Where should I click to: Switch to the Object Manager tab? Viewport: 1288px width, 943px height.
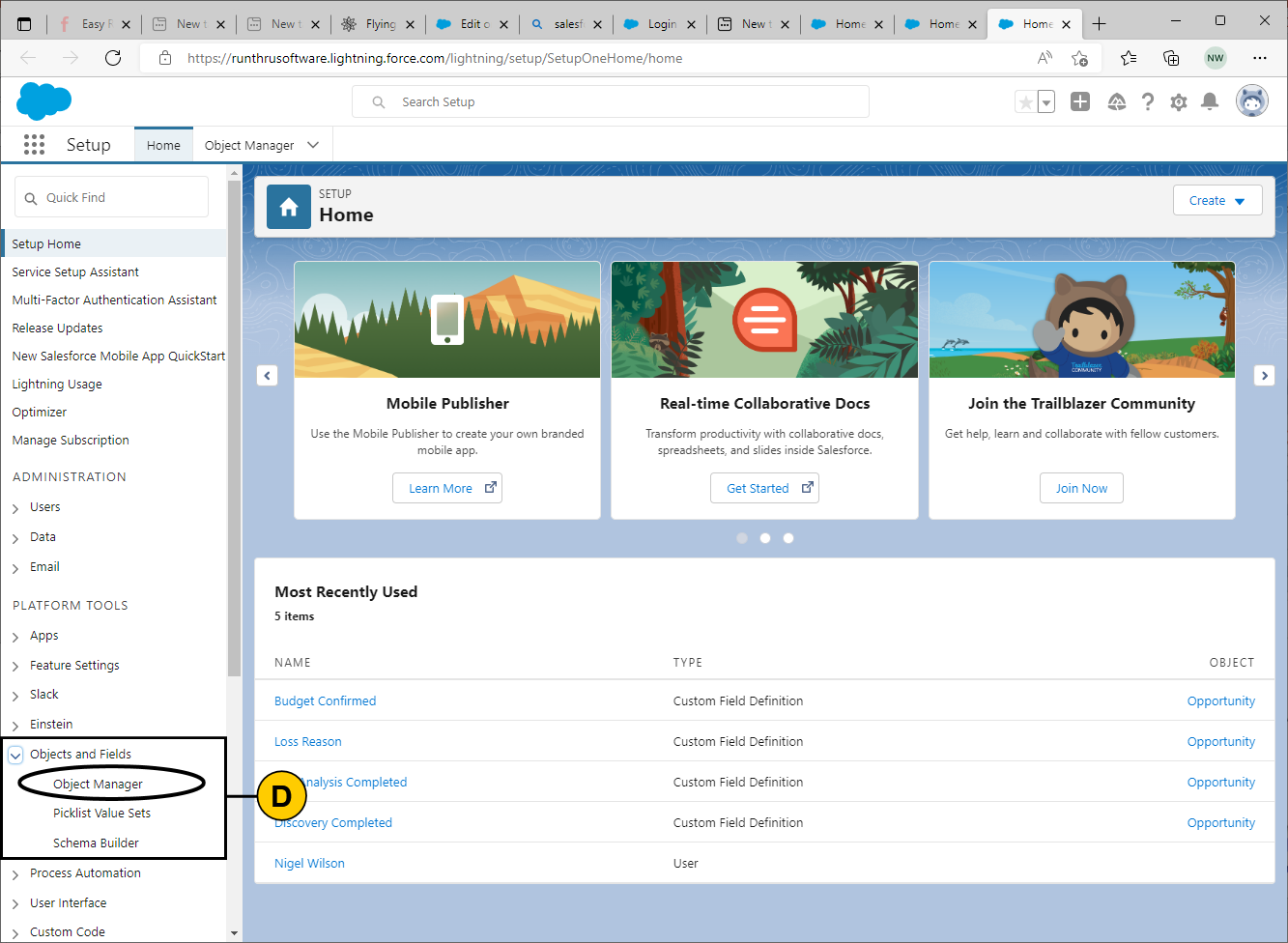click(249, 145)
